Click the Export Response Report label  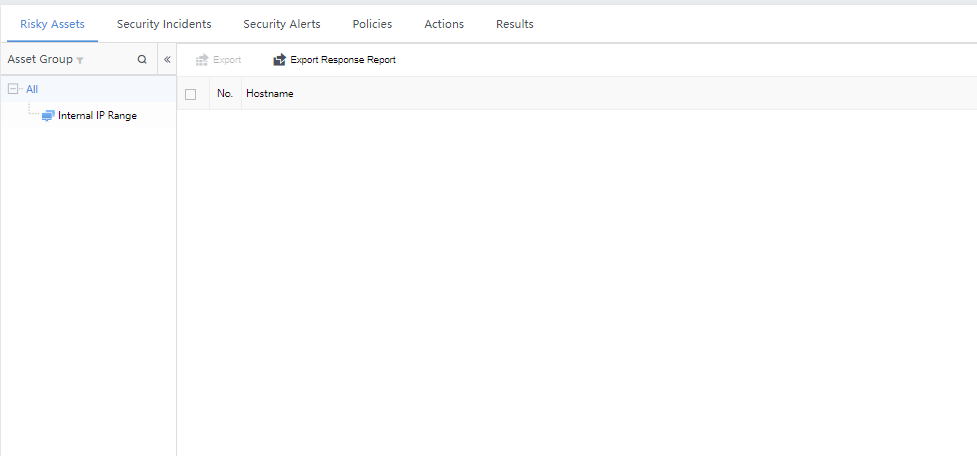pyautogui.click(x=343, y=60)
